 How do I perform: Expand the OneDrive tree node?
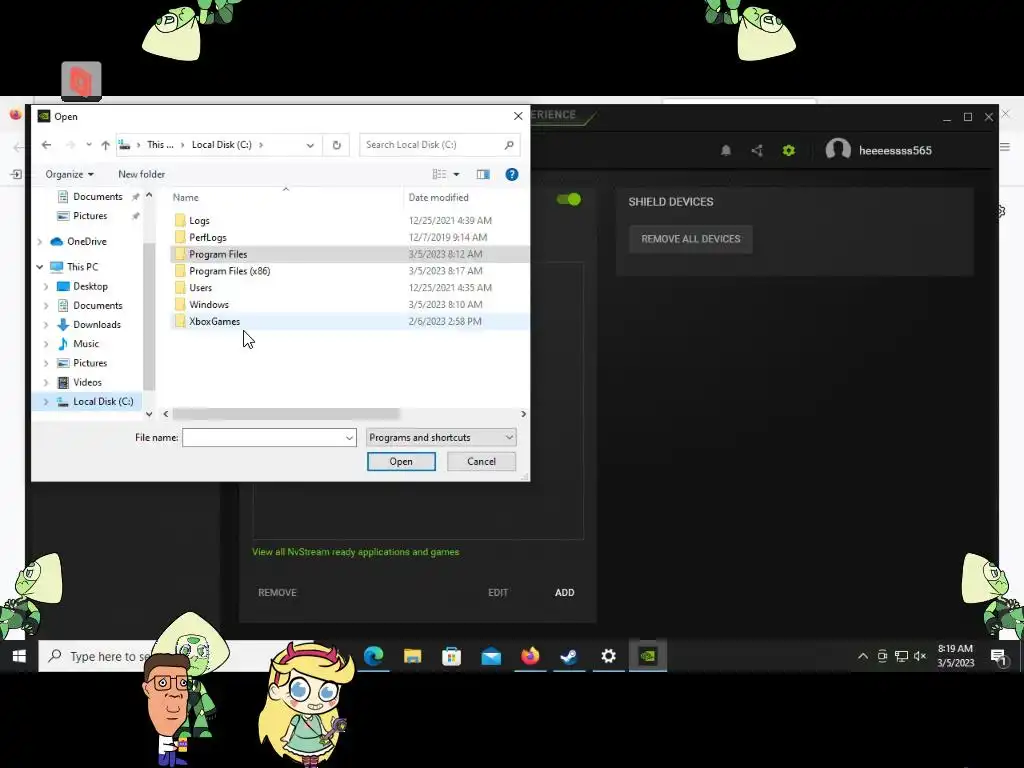pyautogui.click(x=40, y=242)
